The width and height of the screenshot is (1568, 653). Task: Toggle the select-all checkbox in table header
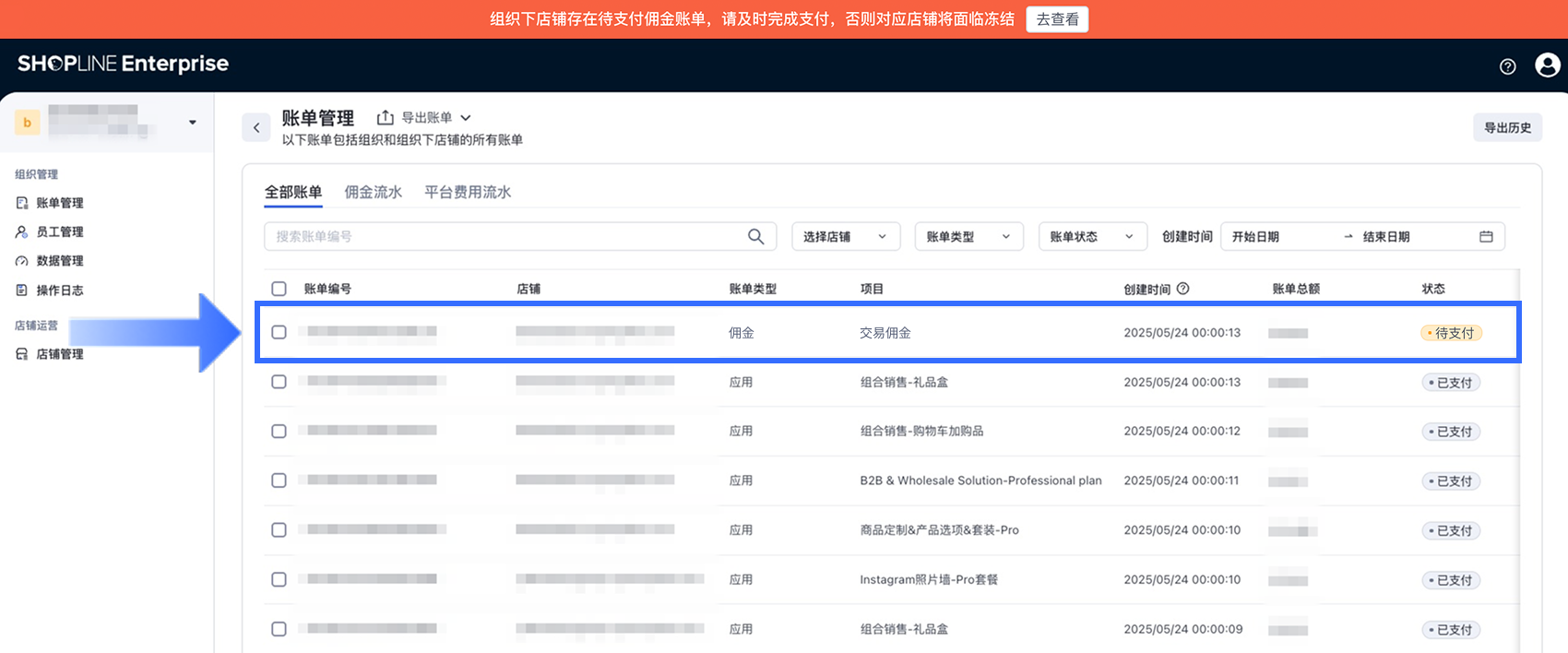point(279,289)
